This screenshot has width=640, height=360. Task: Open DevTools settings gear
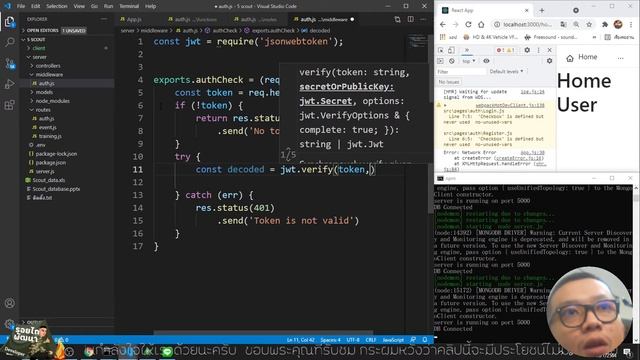[527, 50]
